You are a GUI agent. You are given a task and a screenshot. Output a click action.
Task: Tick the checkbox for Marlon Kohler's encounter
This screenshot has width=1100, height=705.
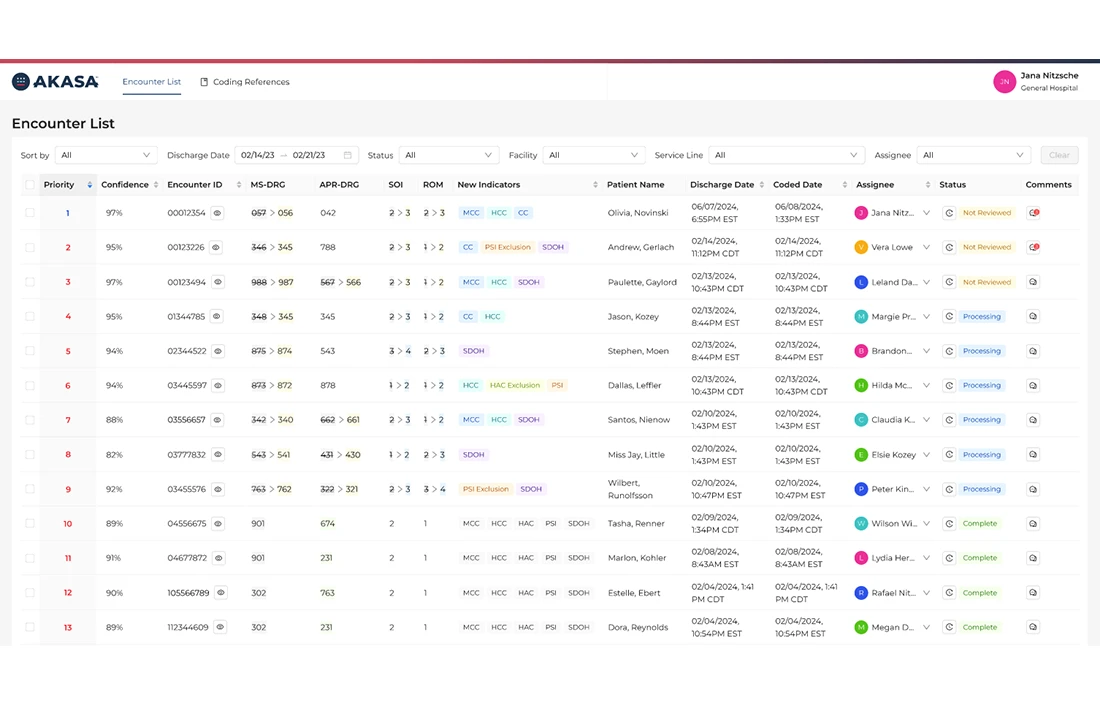tap(29, 558)
